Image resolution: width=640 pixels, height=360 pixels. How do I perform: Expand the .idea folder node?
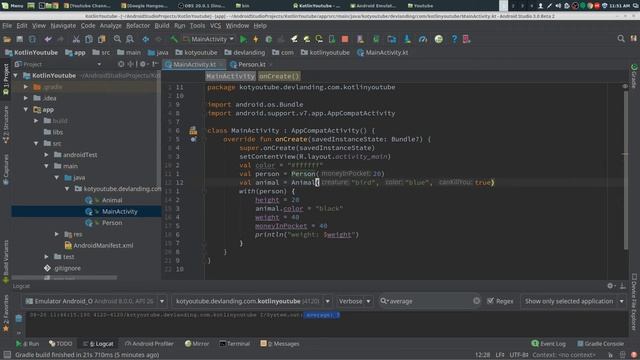click(26, 98)
